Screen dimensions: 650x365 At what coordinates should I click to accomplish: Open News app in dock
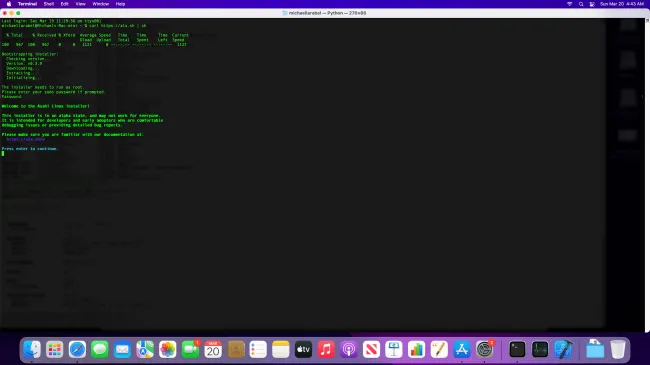[x=371, y=349]
